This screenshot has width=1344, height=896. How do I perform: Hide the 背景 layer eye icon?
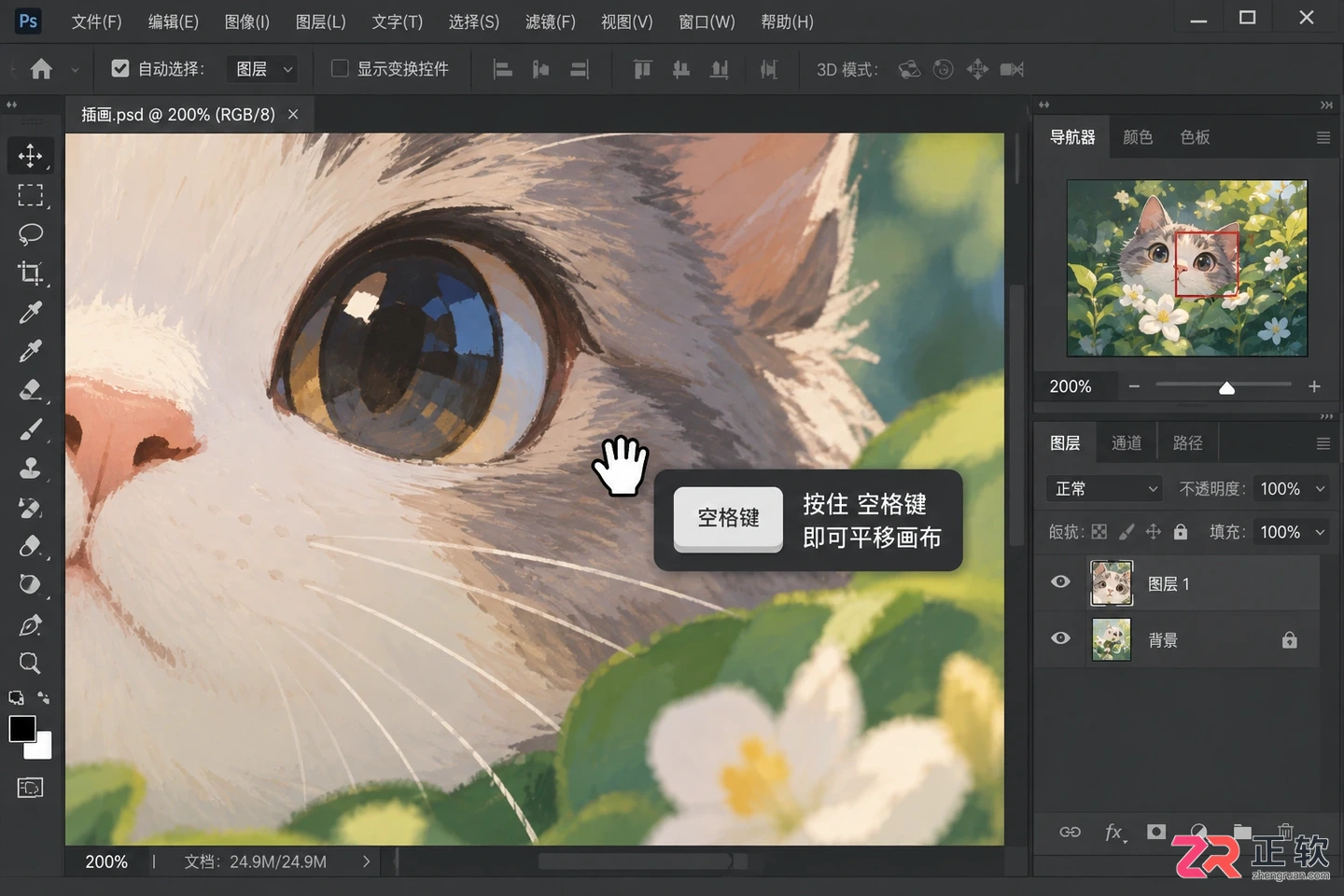[1060, 638]
